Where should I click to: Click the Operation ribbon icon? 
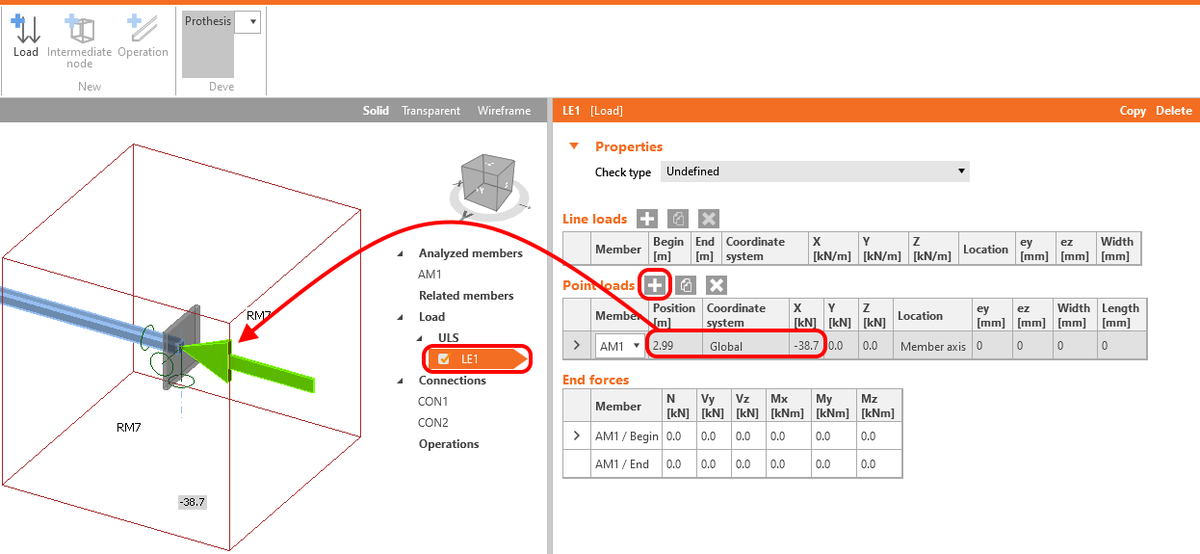pos(143,35)
